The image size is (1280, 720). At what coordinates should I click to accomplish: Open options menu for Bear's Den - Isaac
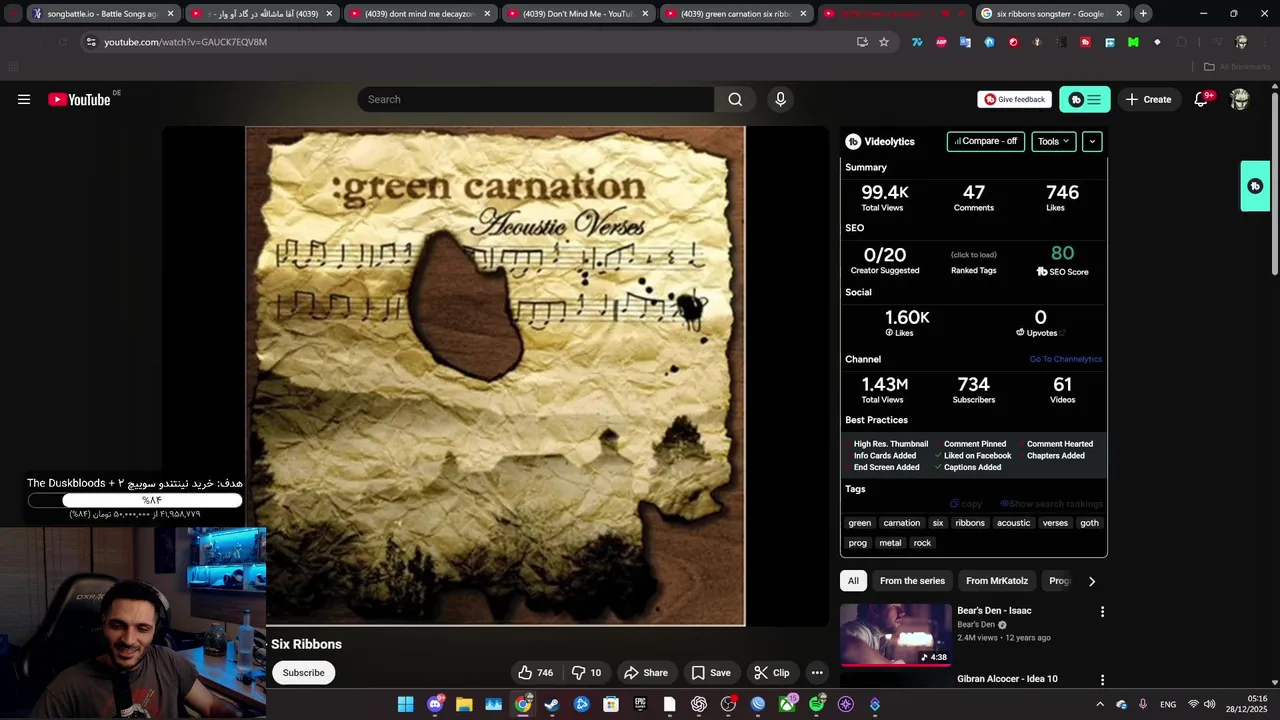pos(1102,611)
